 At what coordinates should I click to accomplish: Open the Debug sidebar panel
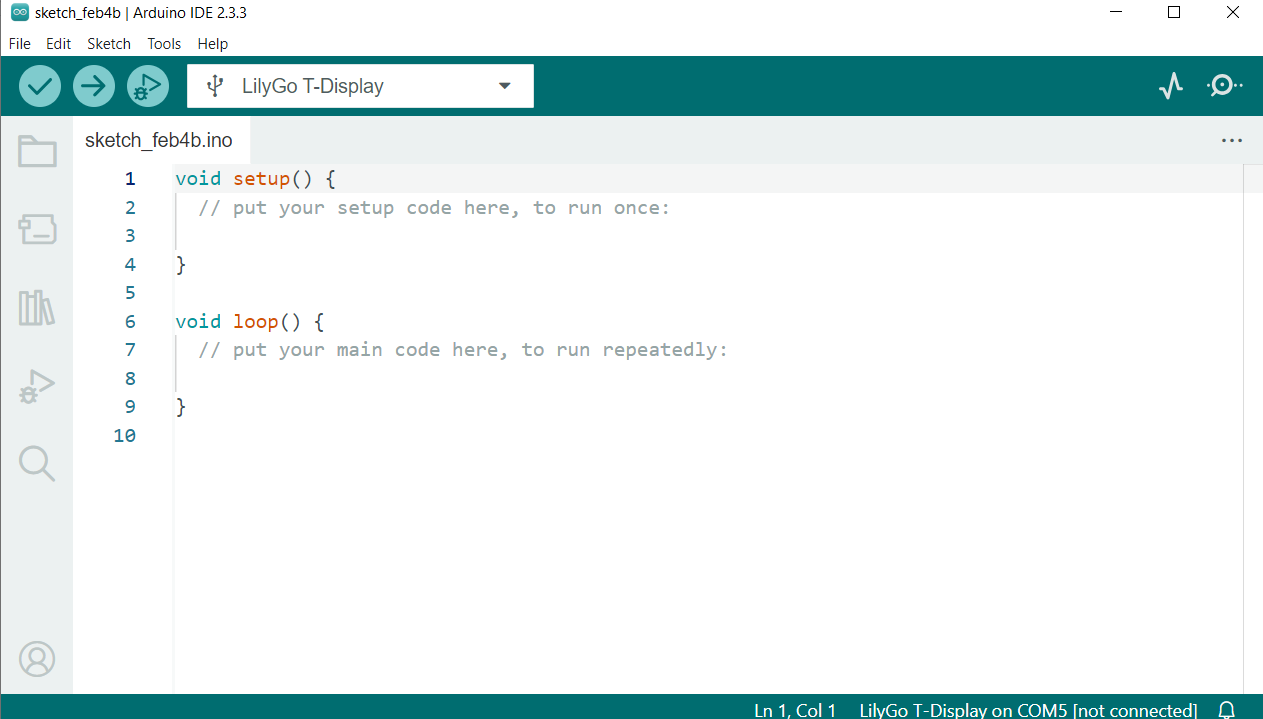(37, 386)
